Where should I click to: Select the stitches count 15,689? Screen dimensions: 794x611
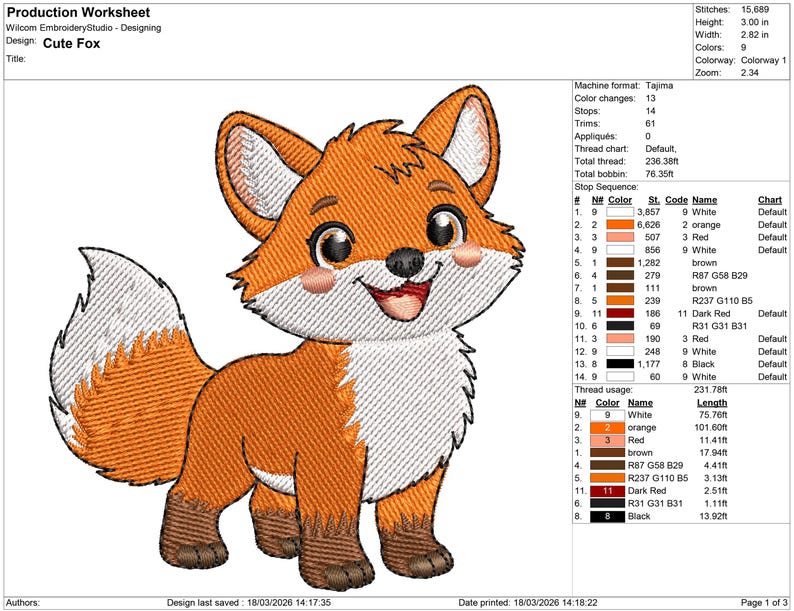point(755,10)
